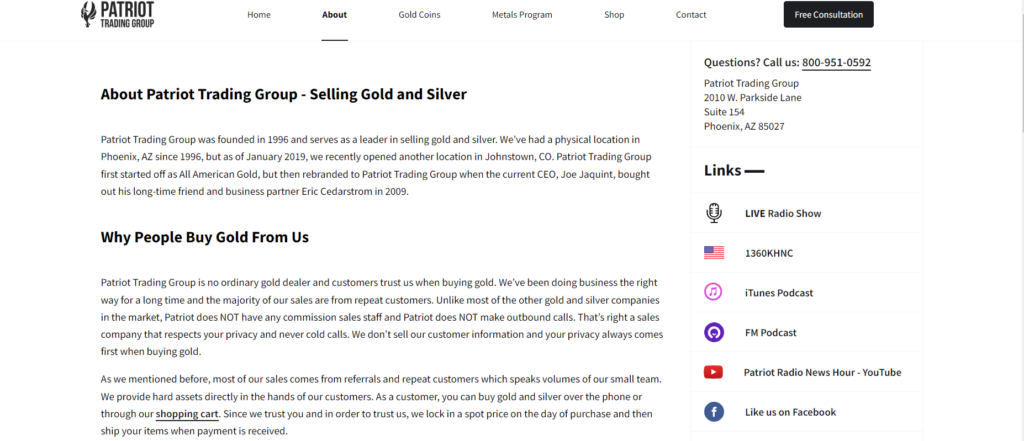Image resolution: width=1024 pixels, height=441 pixels.
Task: Visit the Shop page from navigation
Action: [614, 14]
